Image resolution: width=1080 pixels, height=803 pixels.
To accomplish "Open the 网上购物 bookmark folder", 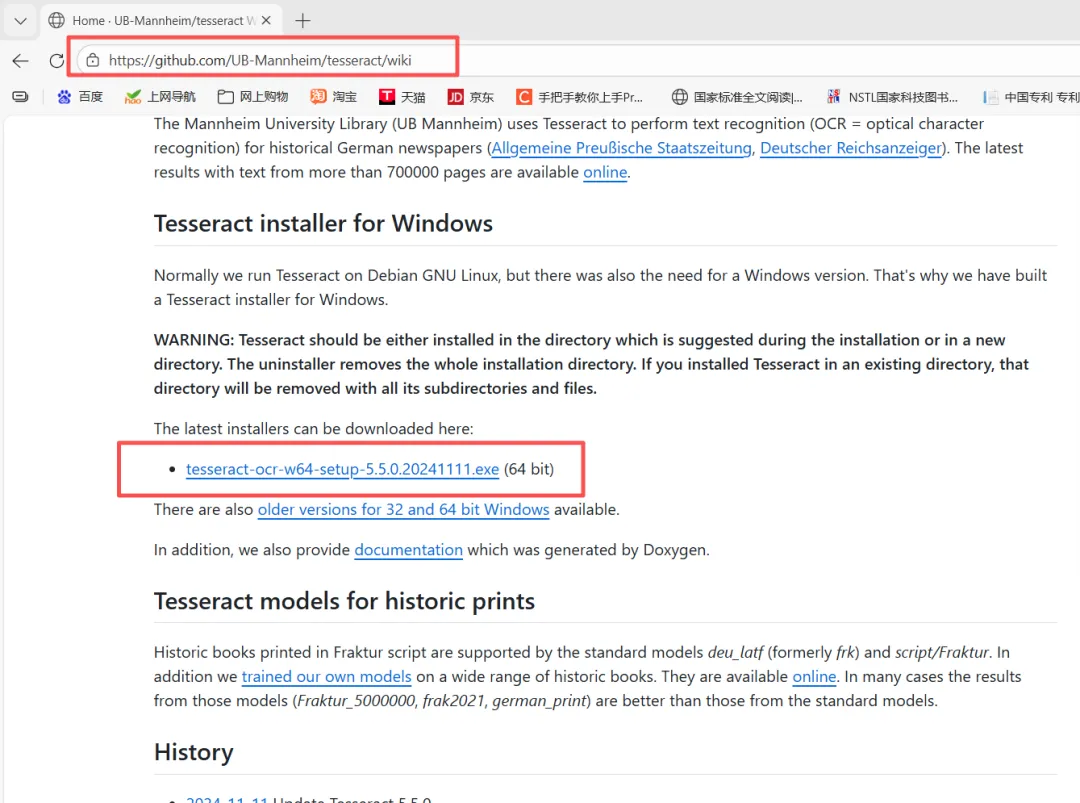I will point(253,97).
